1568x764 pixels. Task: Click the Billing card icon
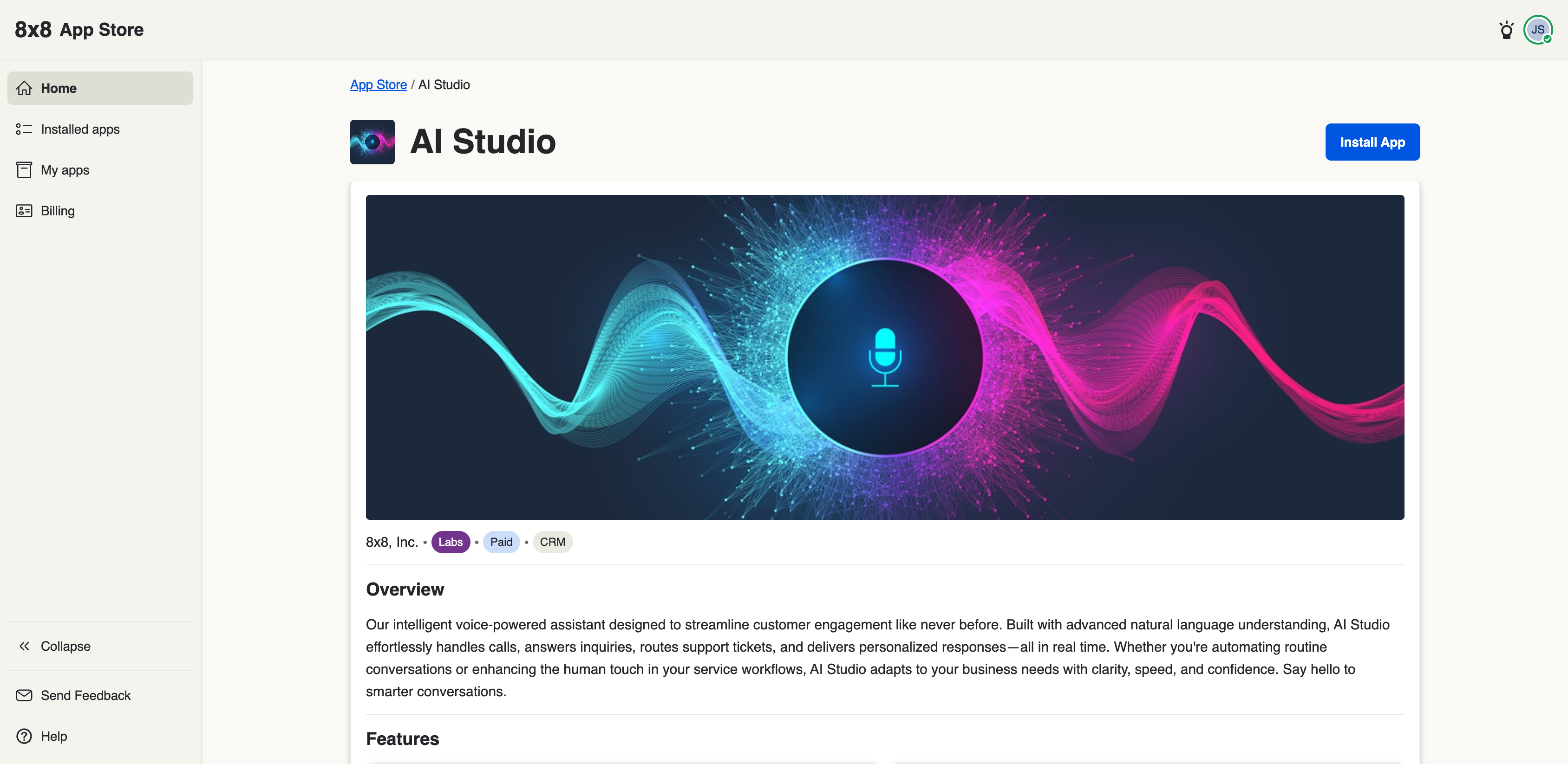pyautogui.click(x=24, y=210)
